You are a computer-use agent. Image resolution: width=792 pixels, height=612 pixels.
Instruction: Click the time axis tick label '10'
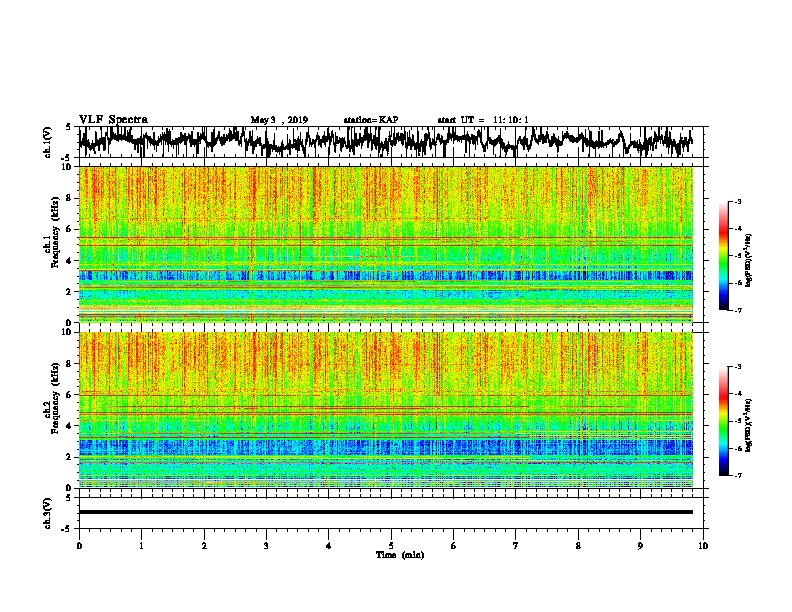tap(703, 545)
